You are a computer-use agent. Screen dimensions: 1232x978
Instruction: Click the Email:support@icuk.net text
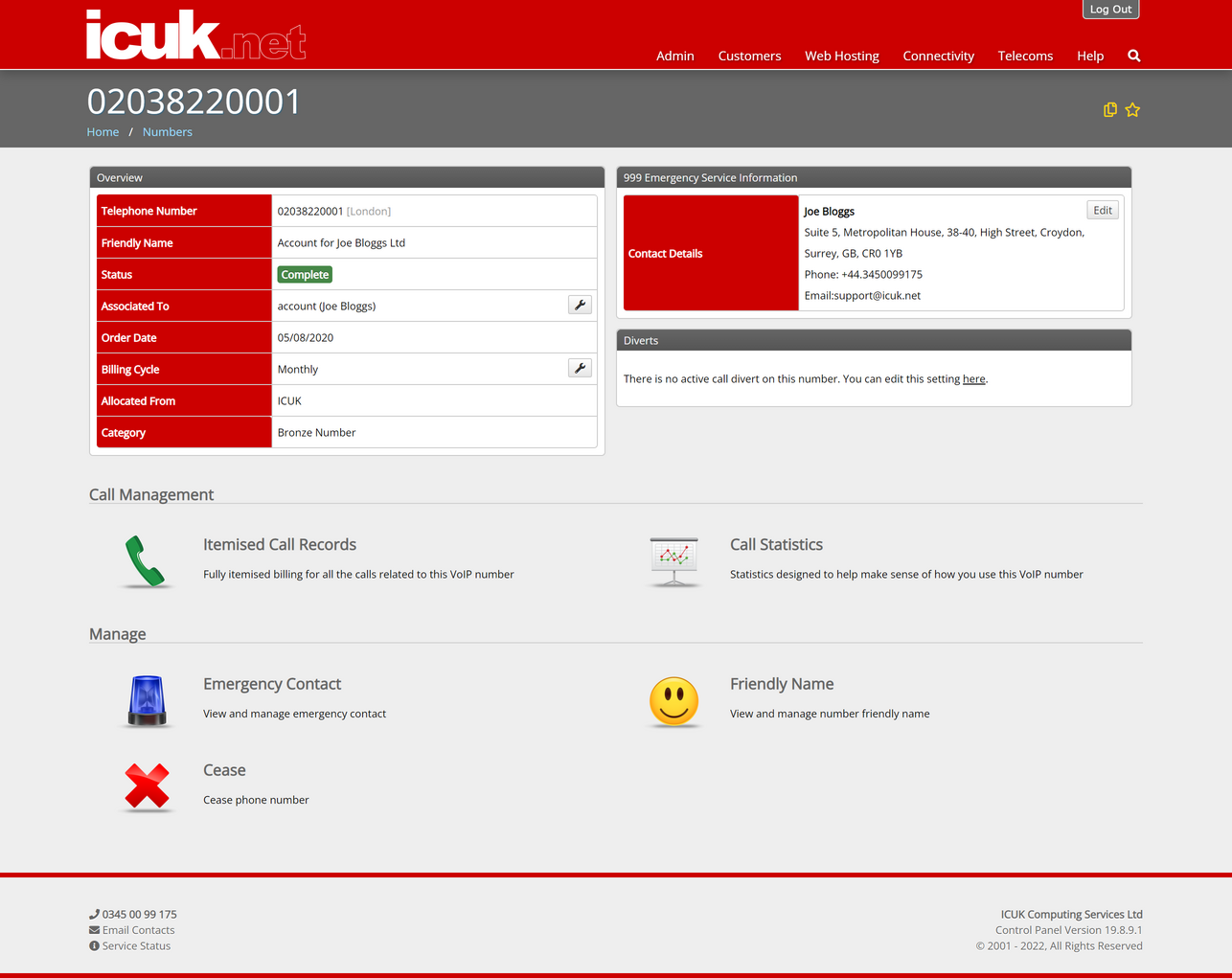tap(862, 296)
